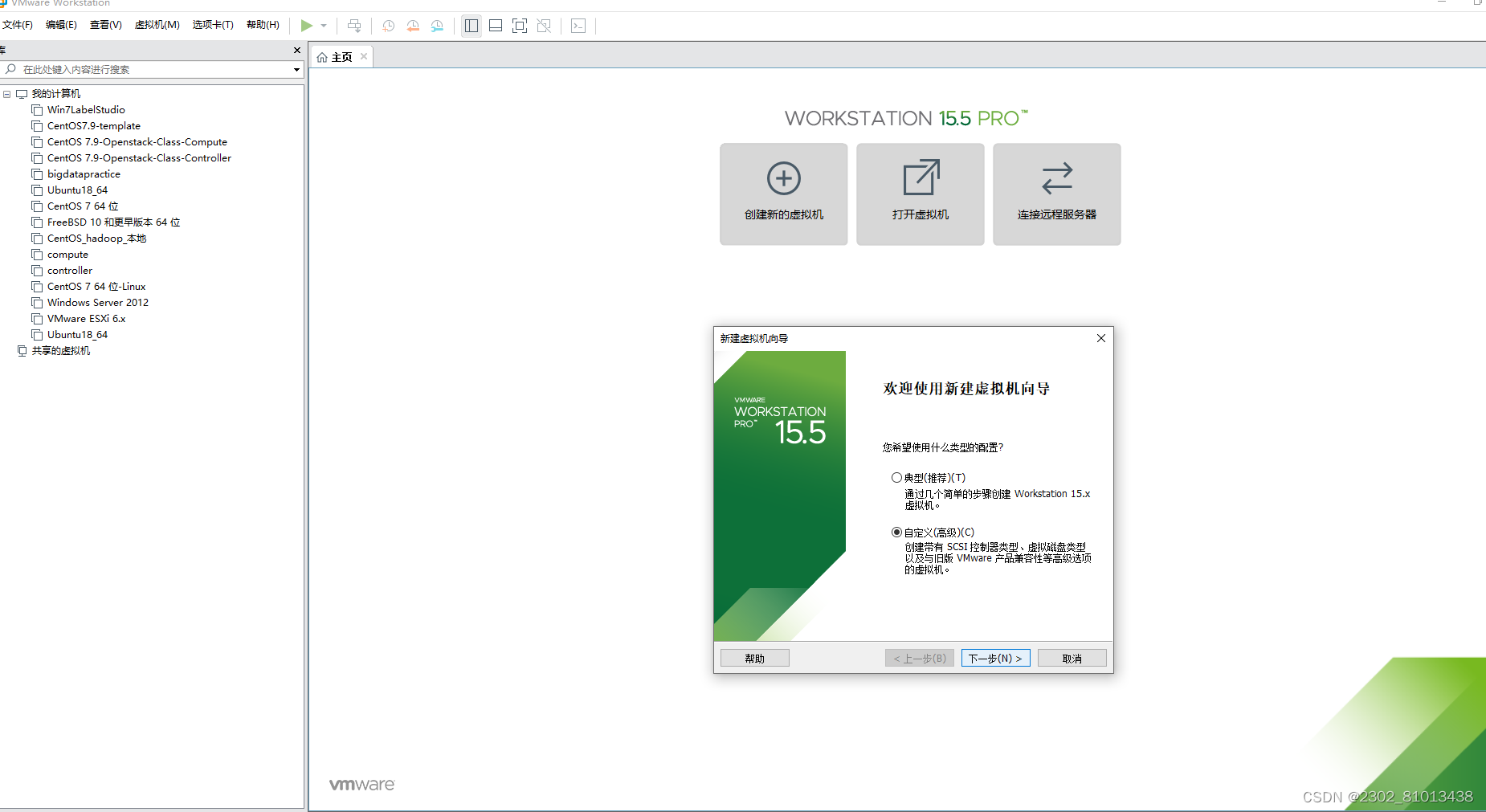
Task: Close the 主页 tab with its X
Action: coord(364,56)
